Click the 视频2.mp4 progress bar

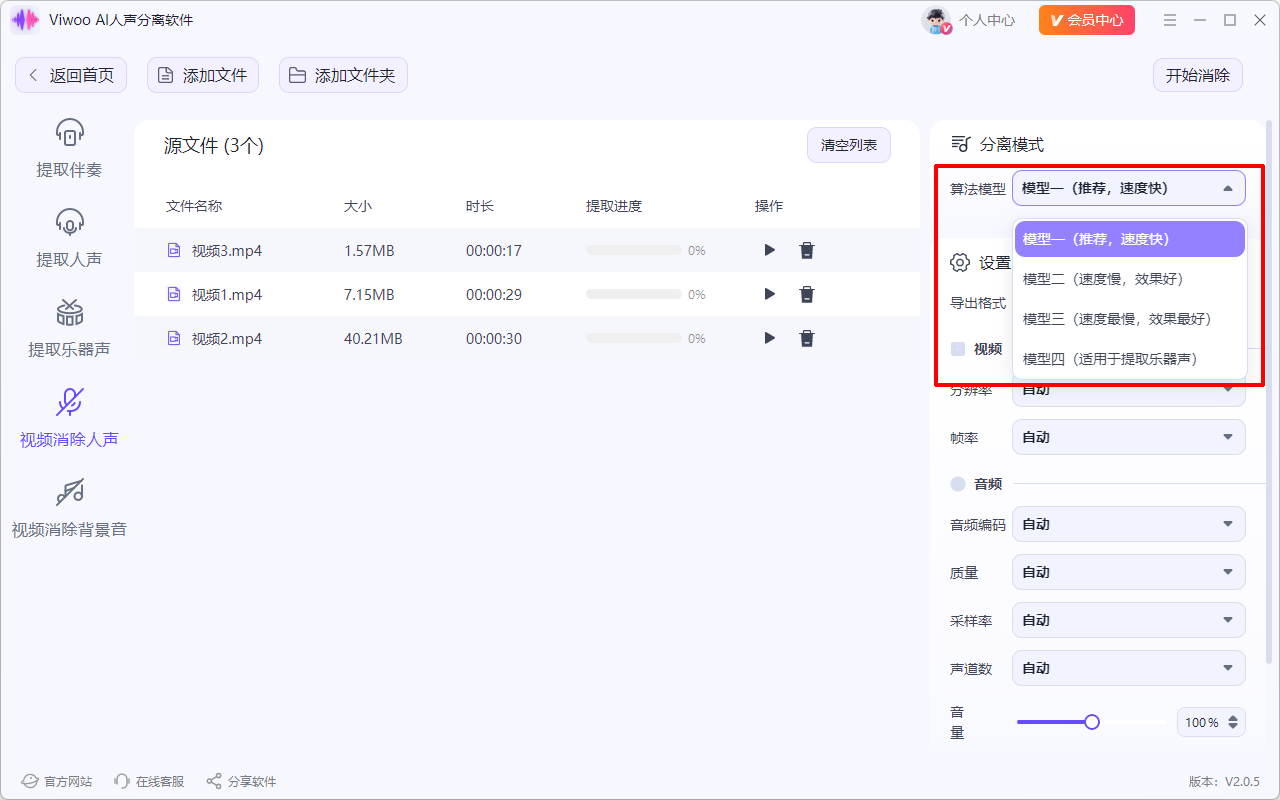(x=634, y=338)
